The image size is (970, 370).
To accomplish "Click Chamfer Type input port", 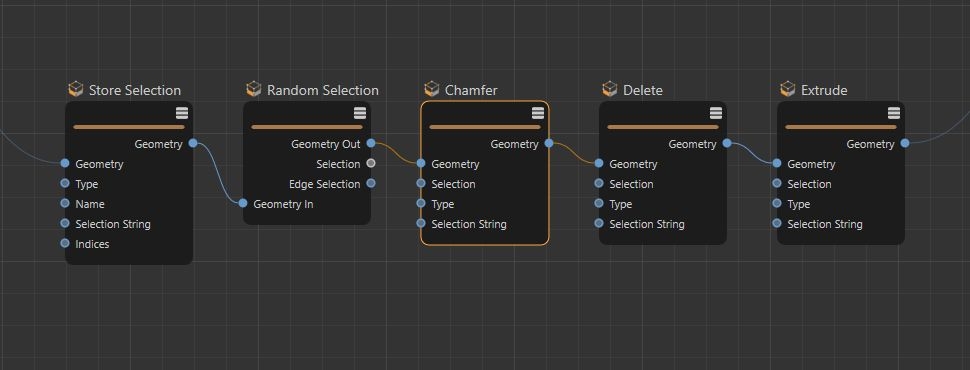I will (x=421, y=203).
